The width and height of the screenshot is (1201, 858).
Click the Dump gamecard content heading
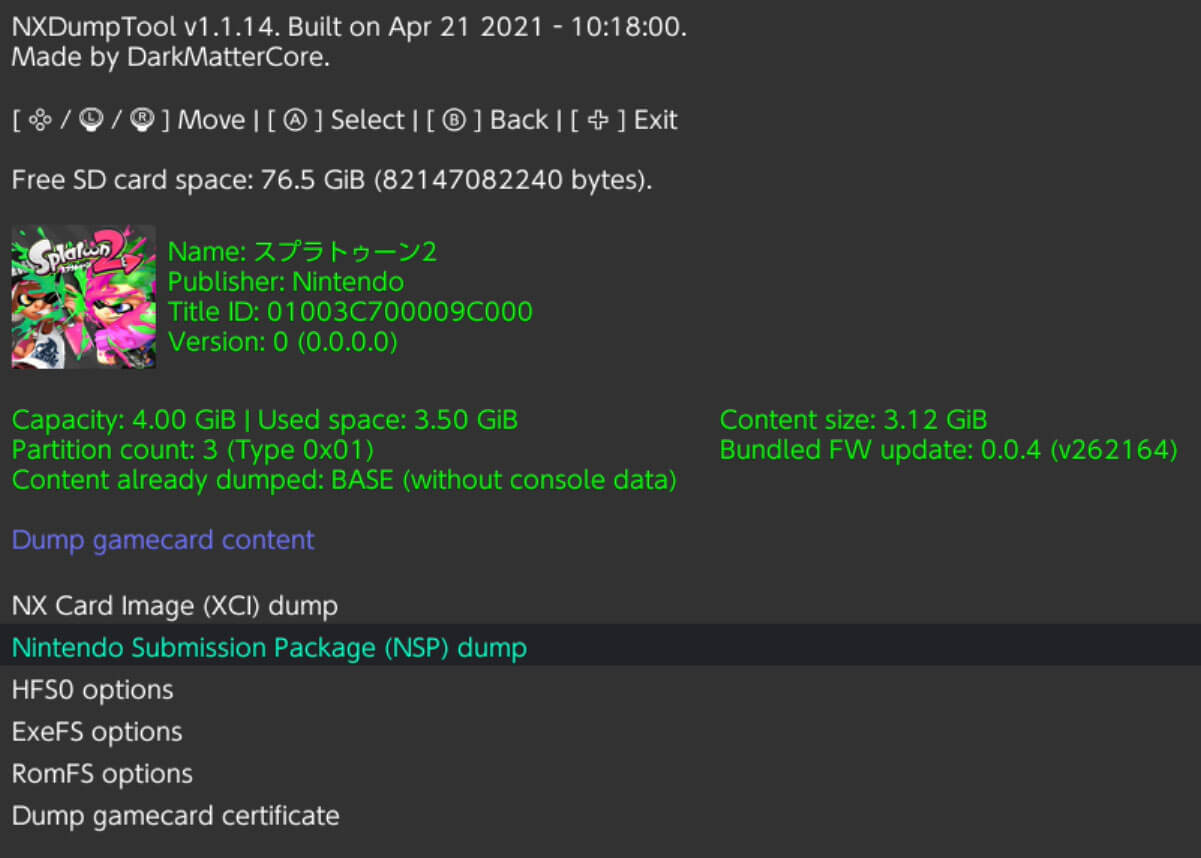coord(163,540)
